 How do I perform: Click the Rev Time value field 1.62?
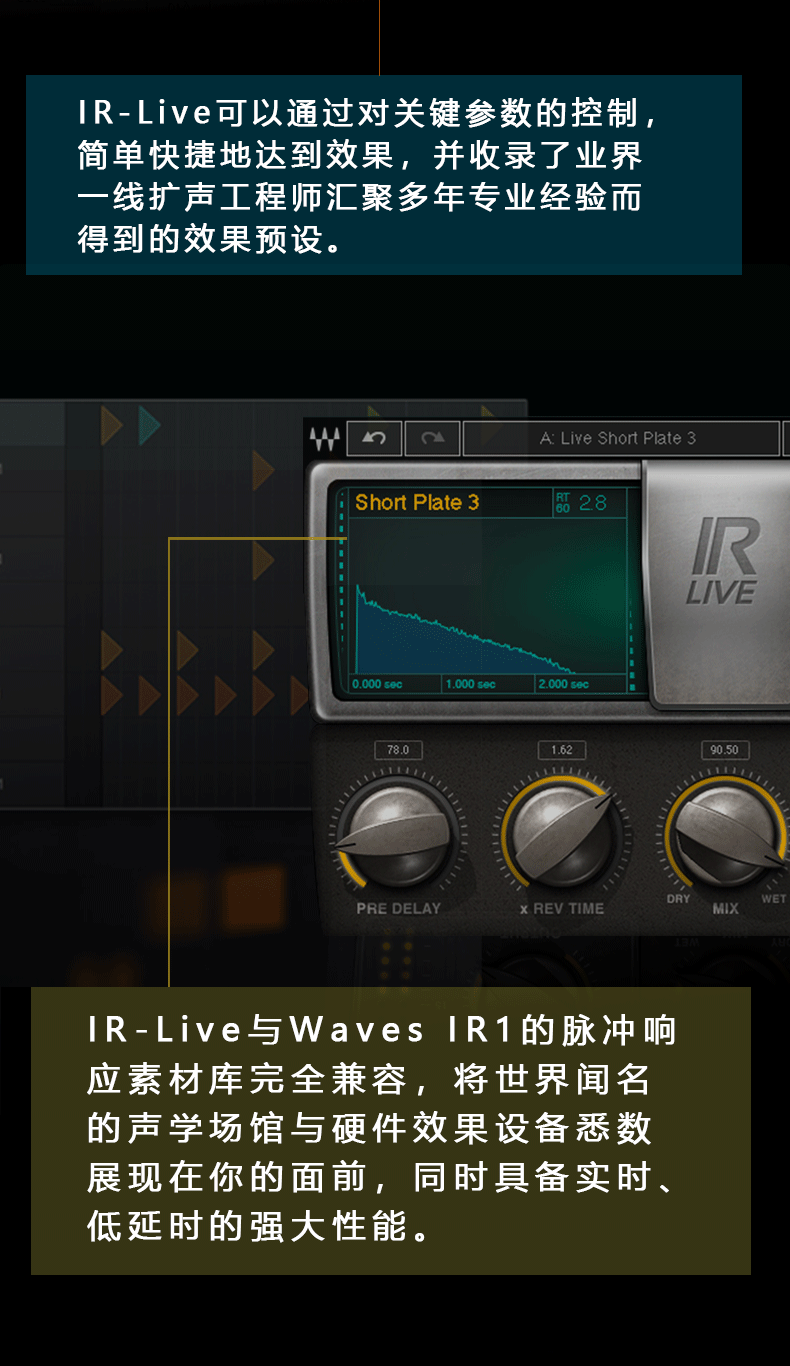click(x=562, y=750)
